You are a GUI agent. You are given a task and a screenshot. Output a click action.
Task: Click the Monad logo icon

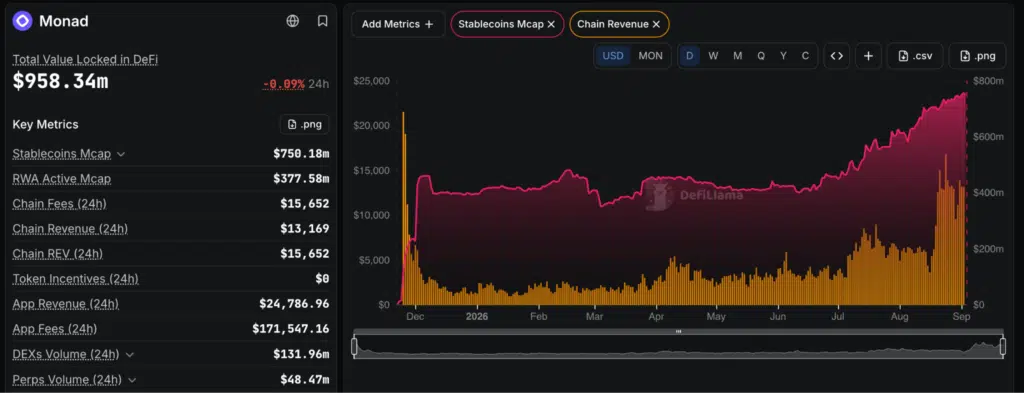pyautogui.click(x=22, y=21)
